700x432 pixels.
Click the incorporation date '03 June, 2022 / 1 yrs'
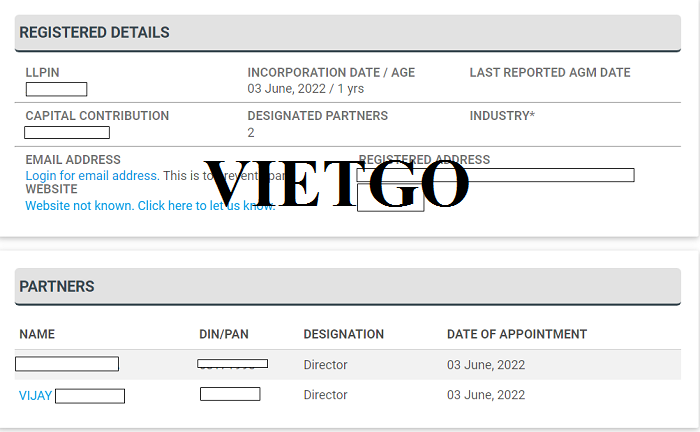[306, 89]
